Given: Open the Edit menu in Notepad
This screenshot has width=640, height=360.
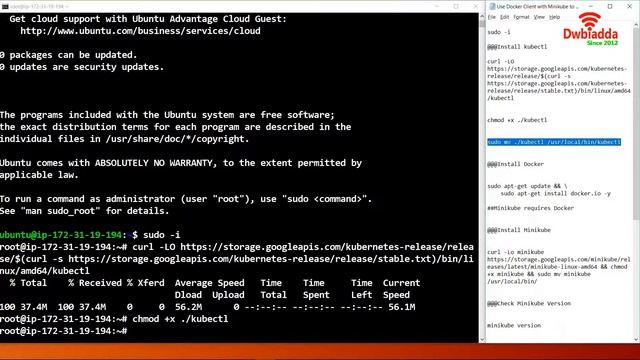Looking at the screenshot, I should (x=504, y=17).
